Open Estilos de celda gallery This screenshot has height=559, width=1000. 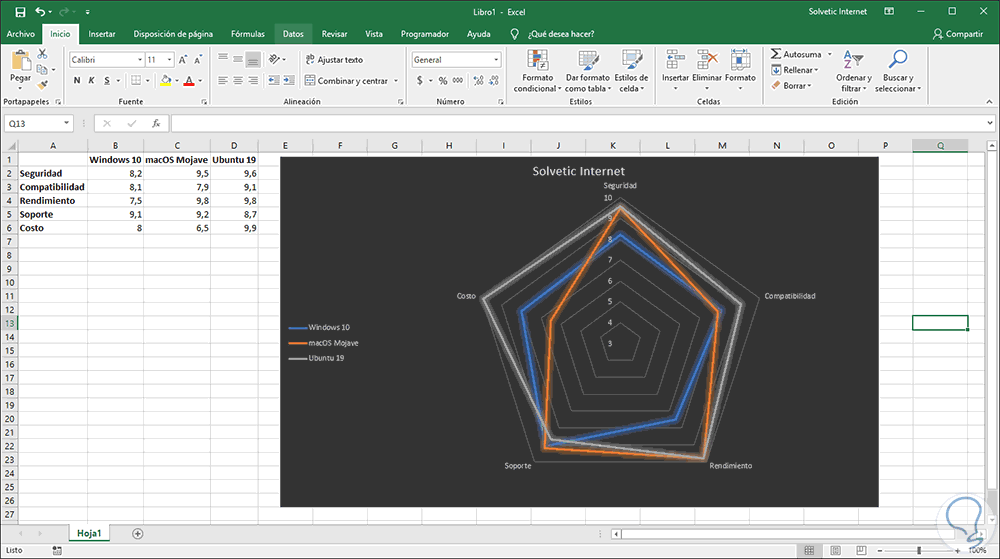pyautogui.click(x=631, y=71)
